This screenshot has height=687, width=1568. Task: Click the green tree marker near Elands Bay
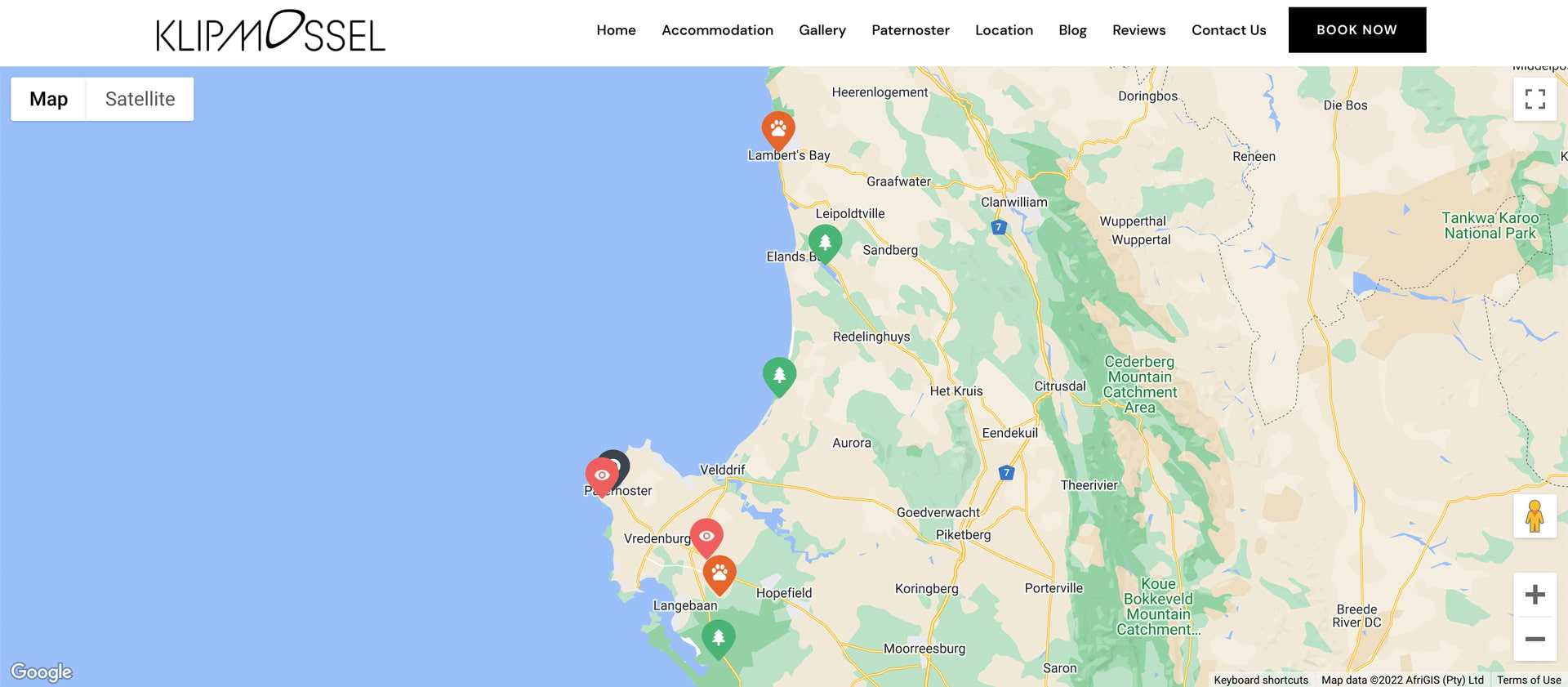(x=825, y=243)
